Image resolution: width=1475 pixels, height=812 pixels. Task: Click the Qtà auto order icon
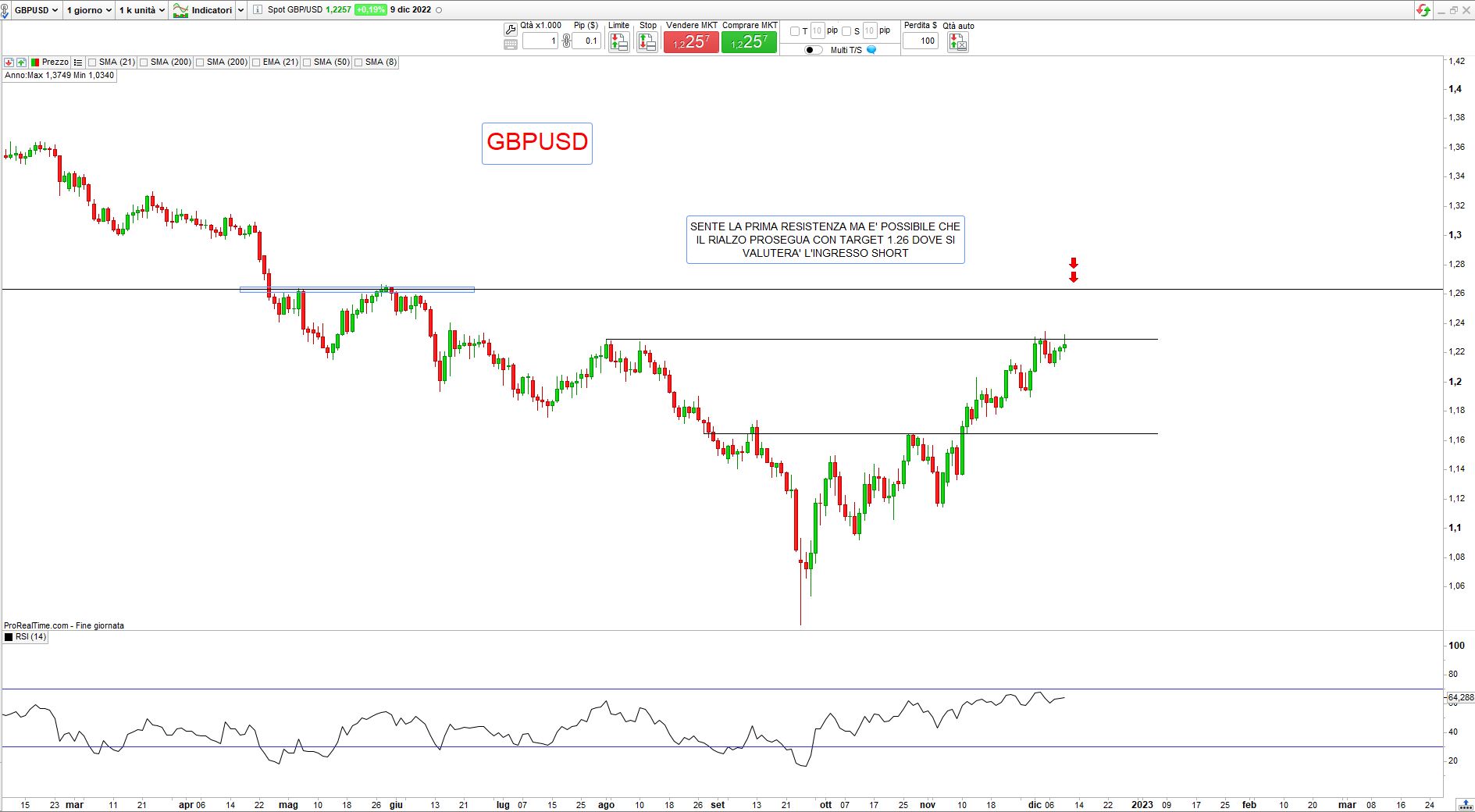[x=957, y=42]
